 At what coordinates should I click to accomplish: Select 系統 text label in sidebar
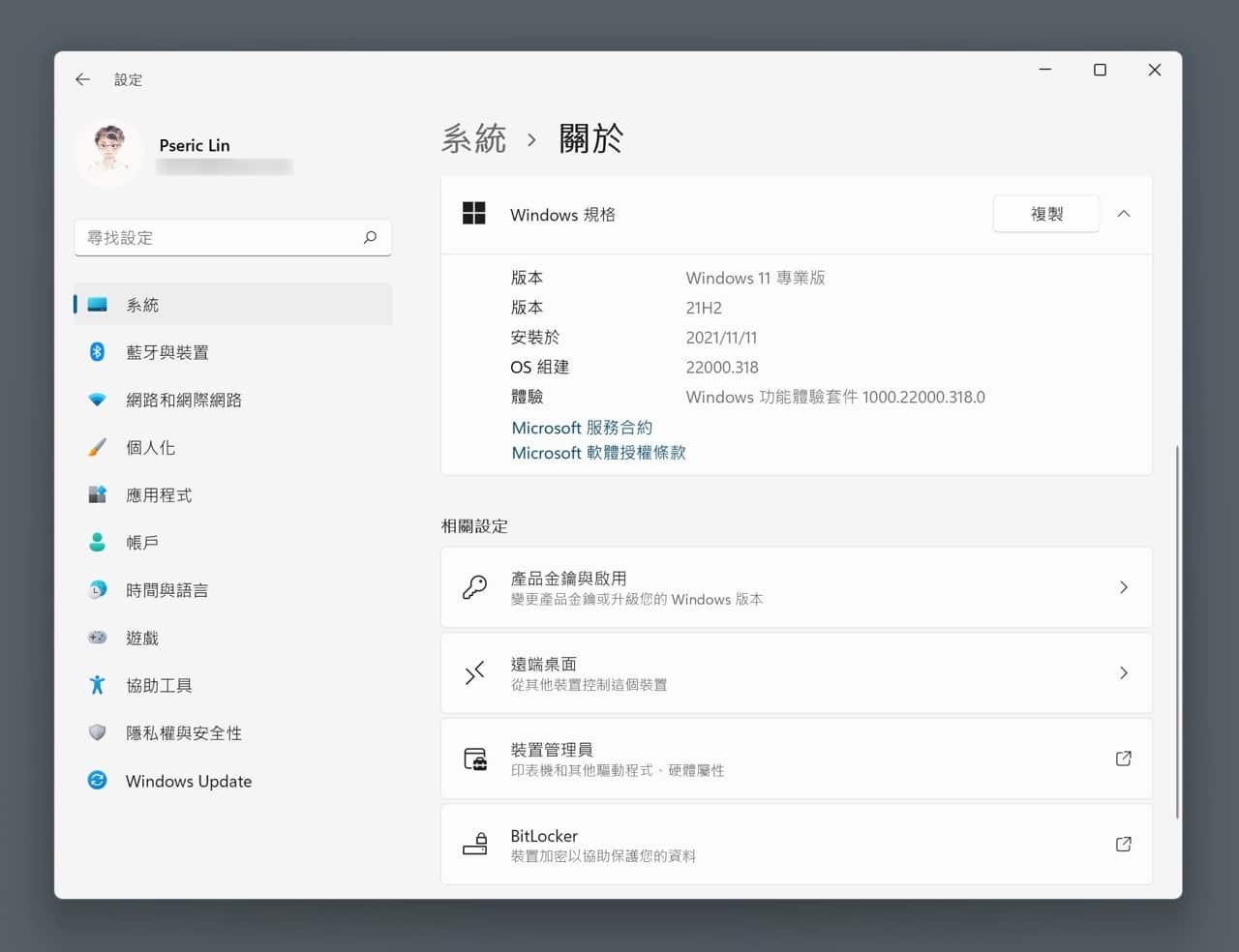pyautogui.click(x=142, y=305)
